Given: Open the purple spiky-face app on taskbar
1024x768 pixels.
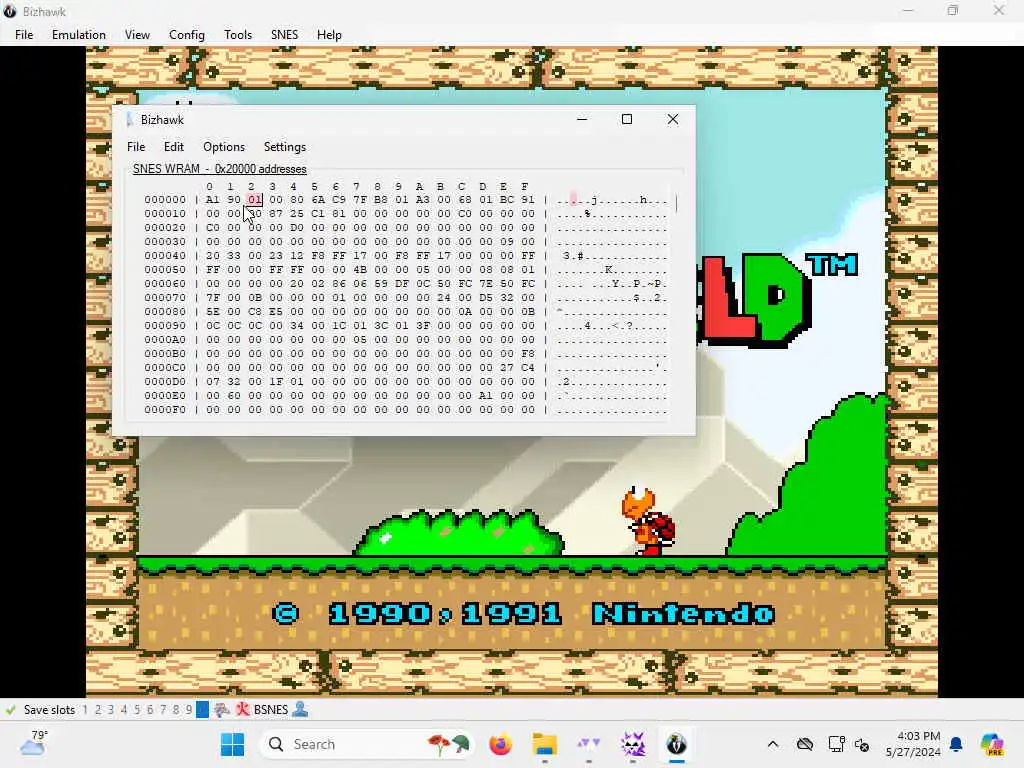Looking at the screenshot, I should (632, 744).
